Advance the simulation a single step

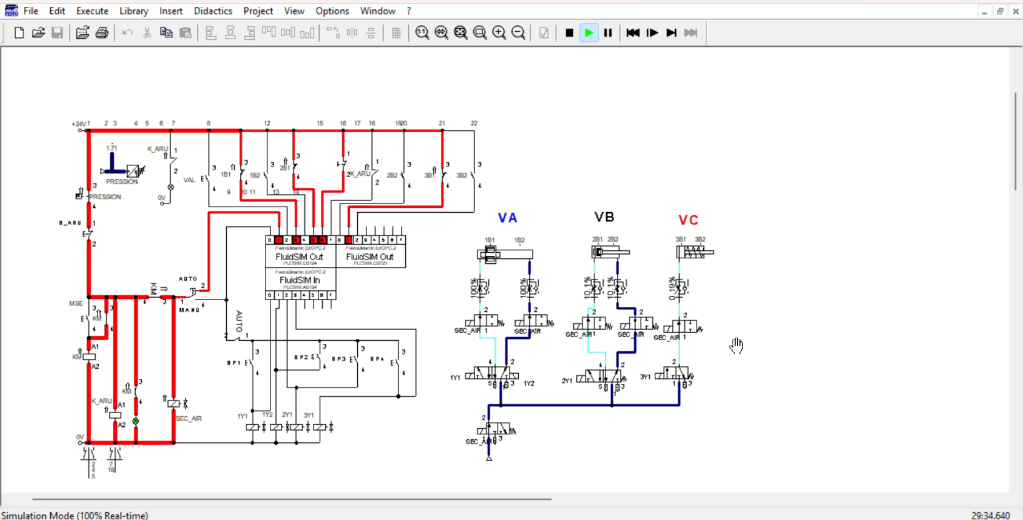(x=652, y=33)
